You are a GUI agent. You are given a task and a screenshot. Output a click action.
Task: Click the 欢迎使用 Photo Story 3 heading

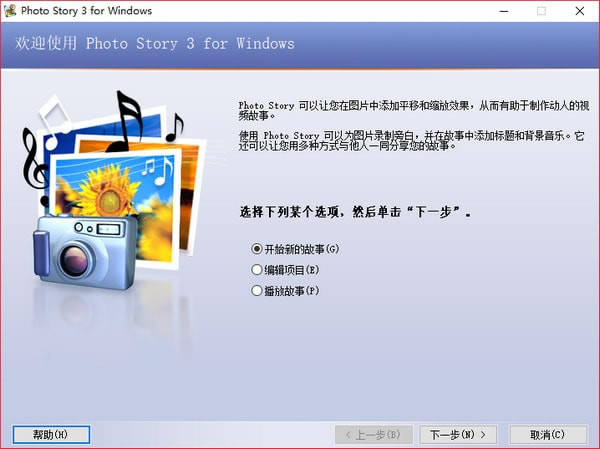tap(155, 43)
